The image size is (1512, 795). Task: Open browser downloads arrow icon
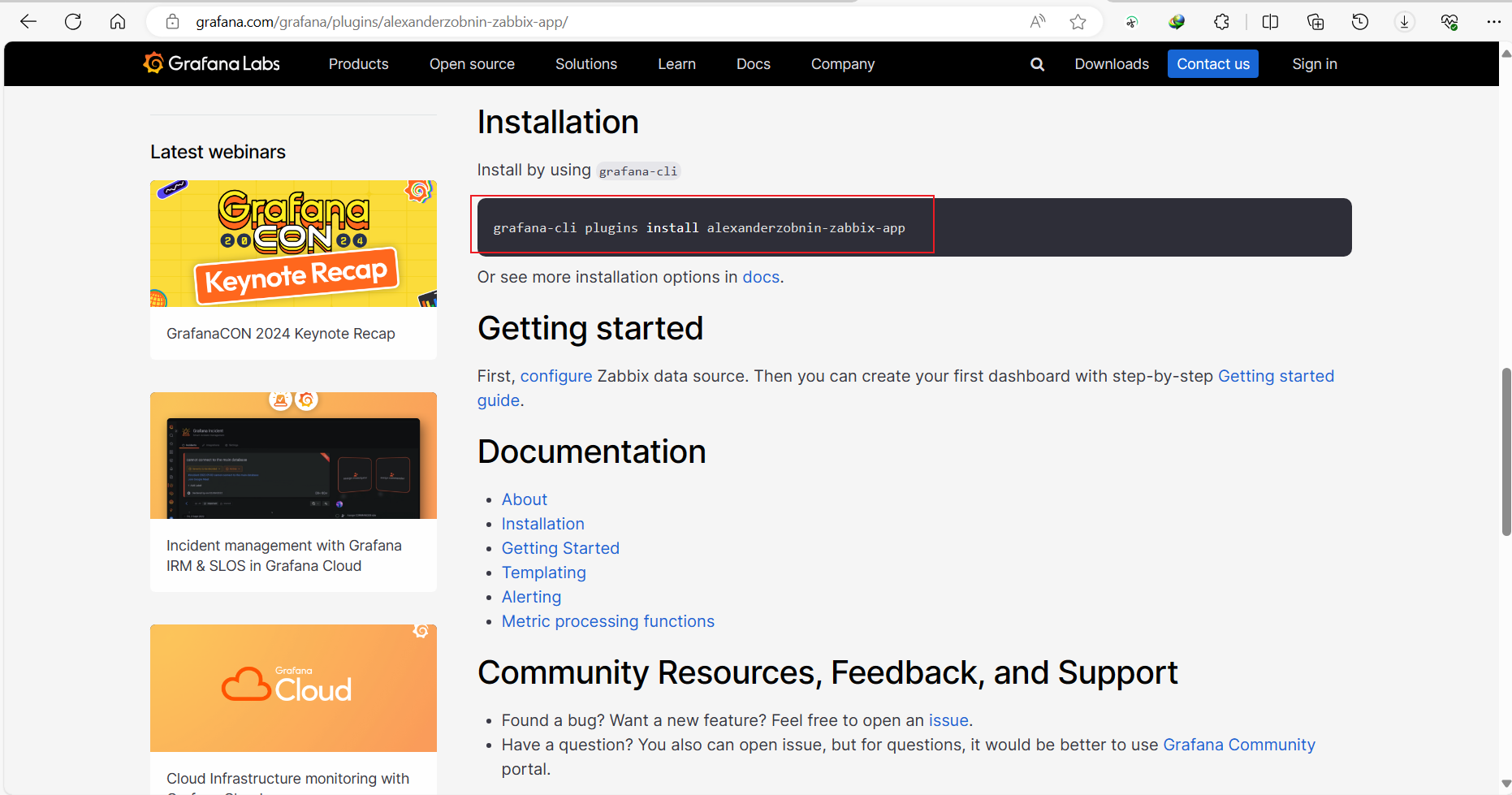(x=1405, y=22)
